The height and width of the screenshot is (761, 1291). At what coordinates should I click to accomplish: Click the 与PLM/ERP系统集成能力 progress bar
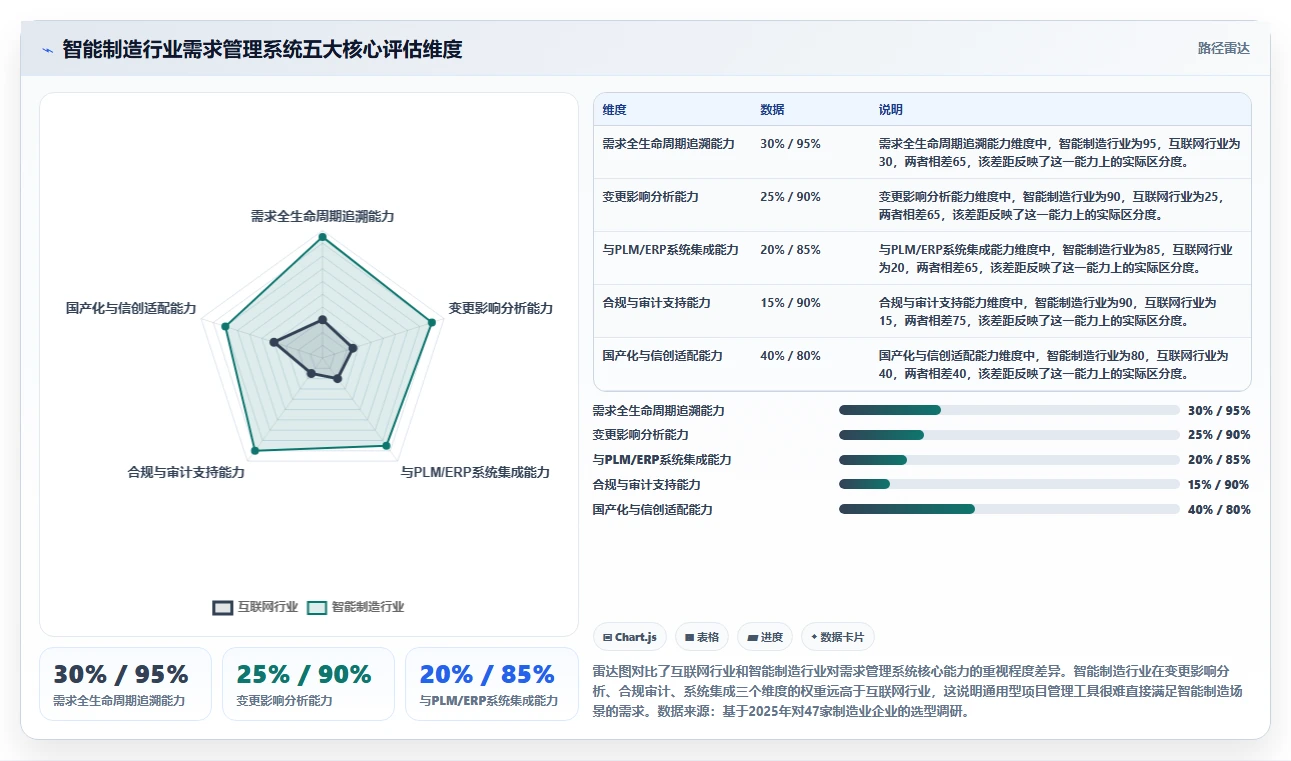(1009, 460)
